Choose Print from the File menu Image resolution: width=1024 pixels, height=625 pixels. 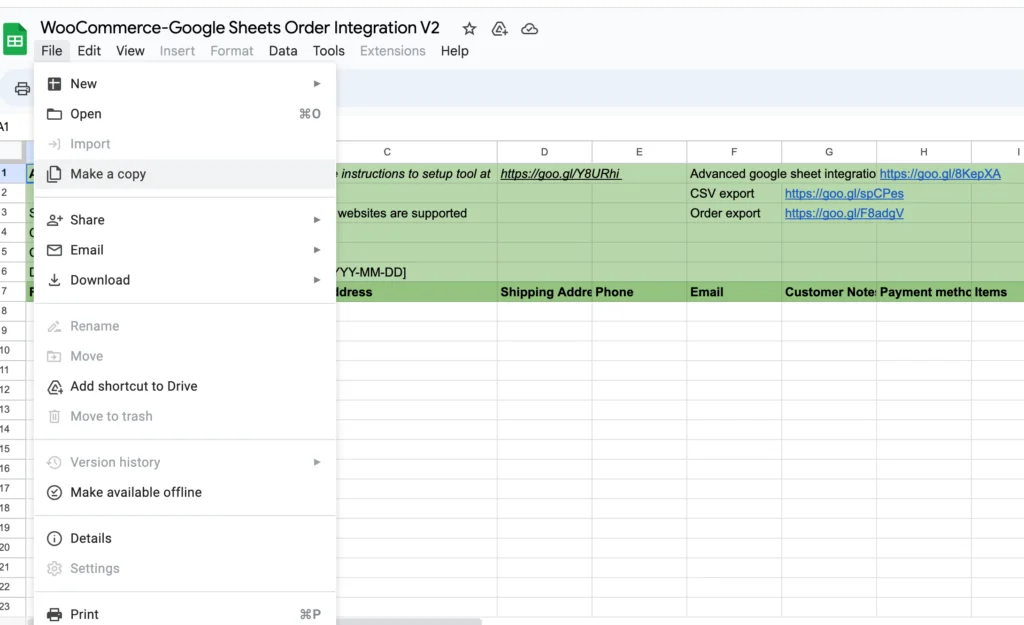[185, 615]
